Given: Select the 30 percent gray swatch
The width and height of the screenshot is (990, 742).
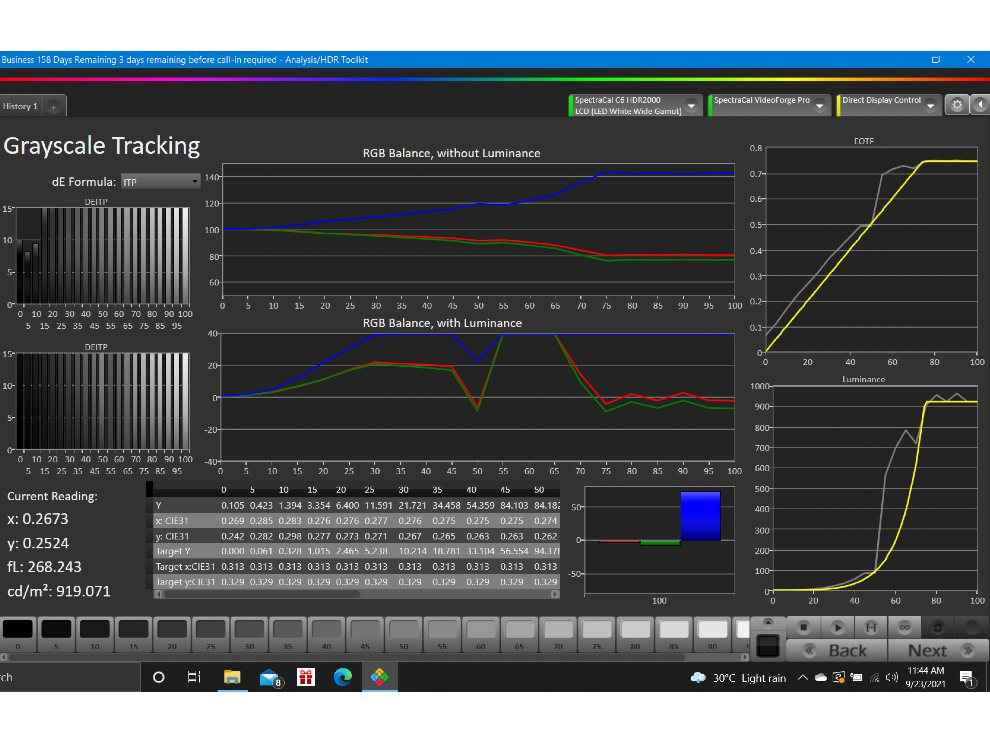Looking at the screenshot, I should tap(249, 633).
